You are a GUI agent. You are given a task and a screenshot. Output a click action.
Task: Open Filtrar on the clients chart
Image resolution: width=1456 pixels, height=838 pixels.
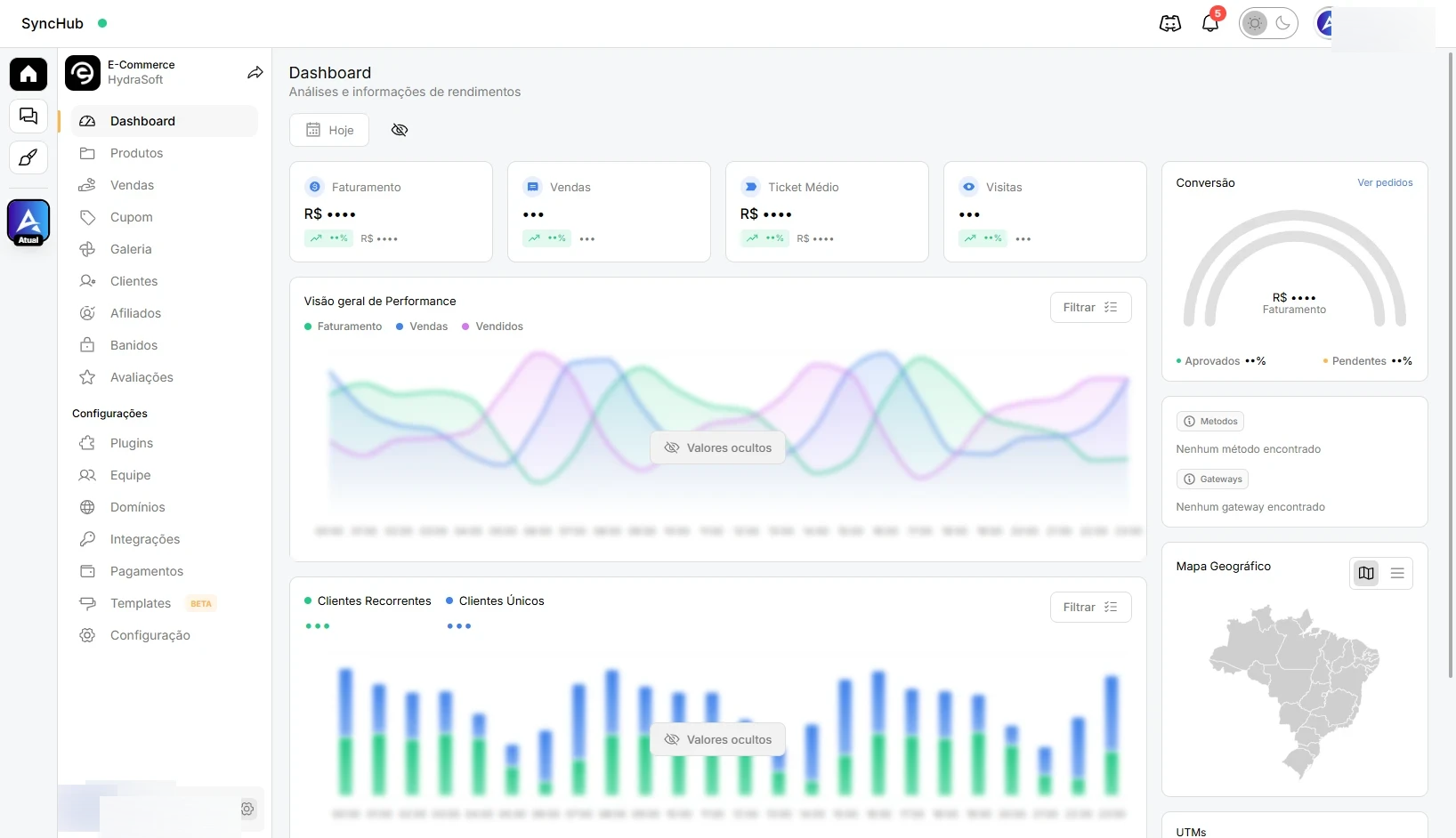(x=1090, y=607)
